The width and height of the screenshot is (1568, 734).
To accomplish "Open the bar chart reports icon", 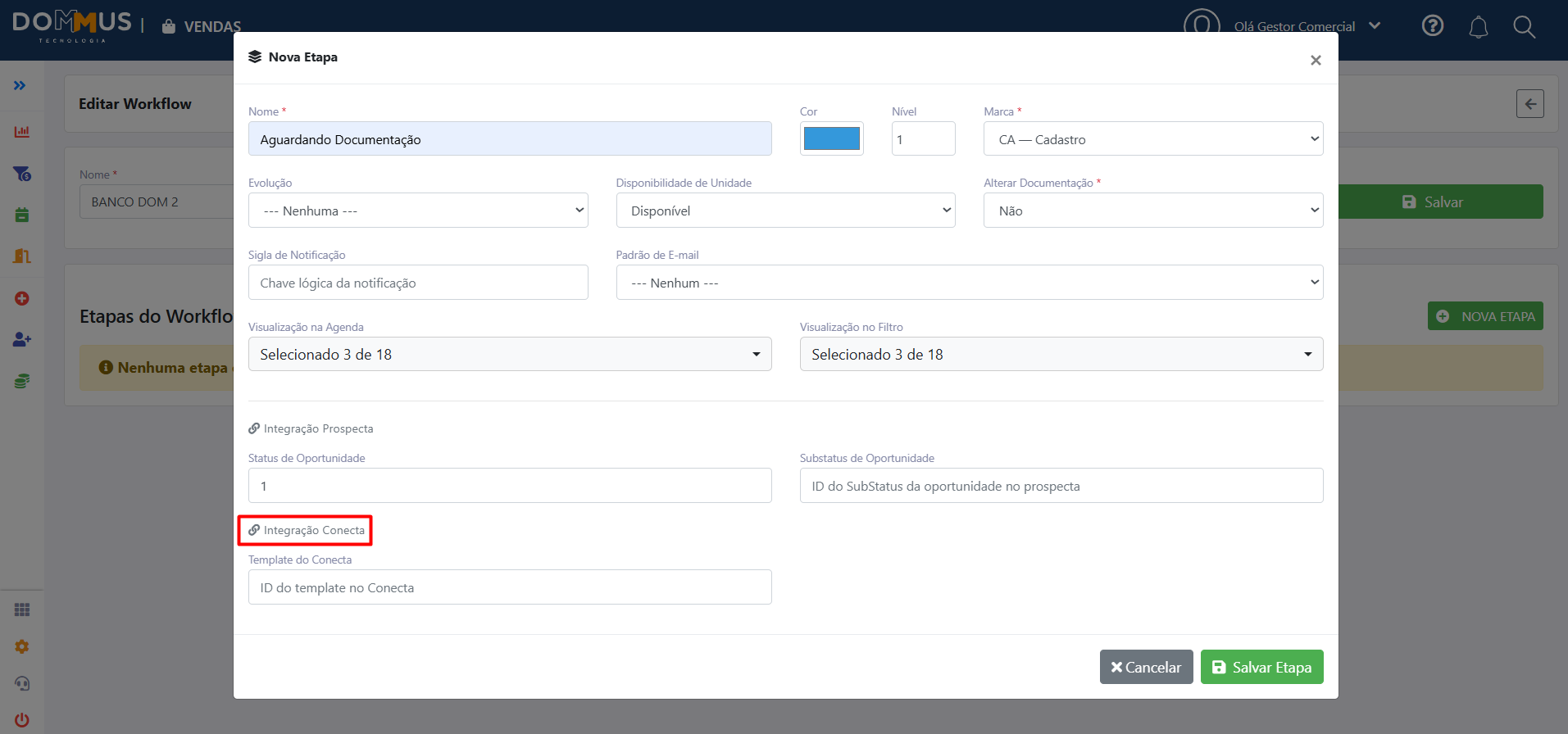I will pyautogui.click(x=22, y=131).
